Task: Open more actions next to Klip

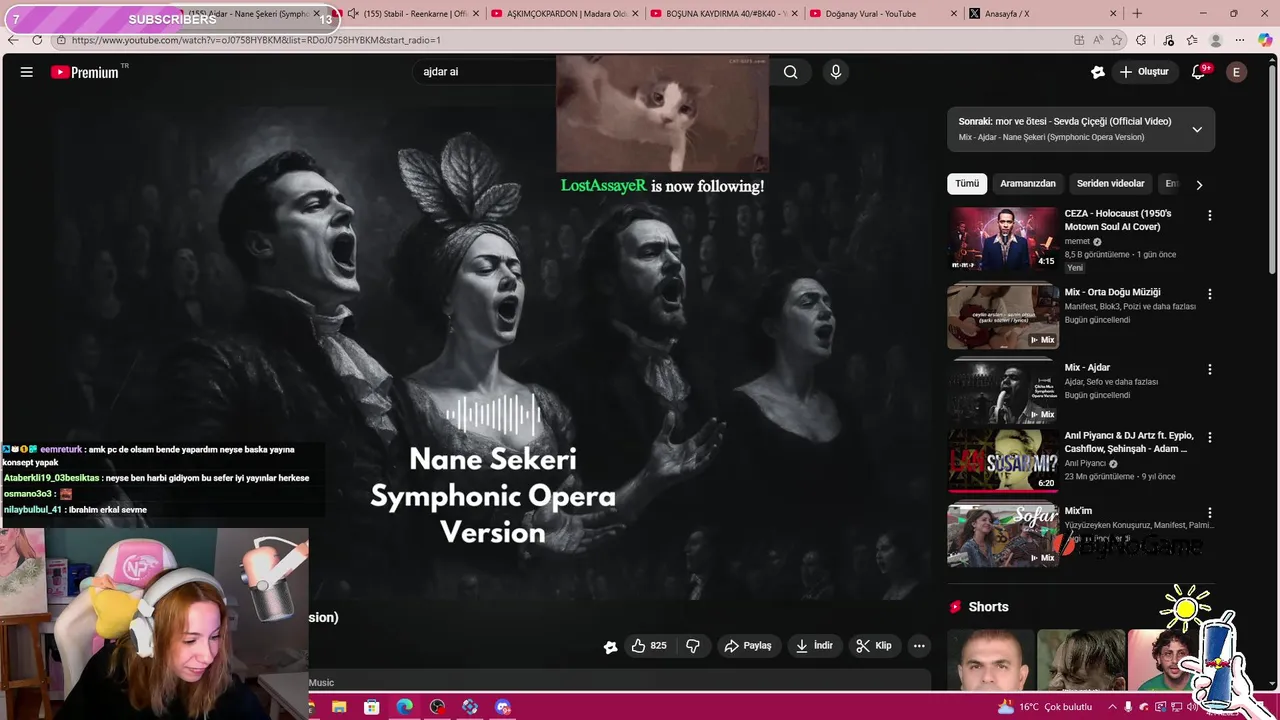Action: point(919,646)
